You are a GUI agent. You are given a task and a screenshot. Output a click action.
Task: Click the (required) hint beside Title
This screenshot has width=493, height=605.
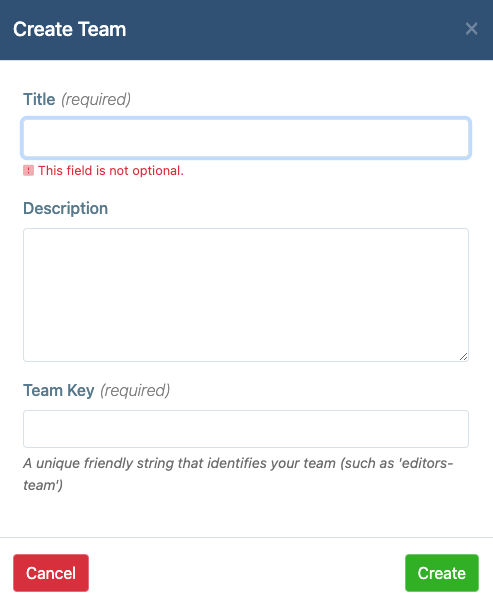coord(96,100)
